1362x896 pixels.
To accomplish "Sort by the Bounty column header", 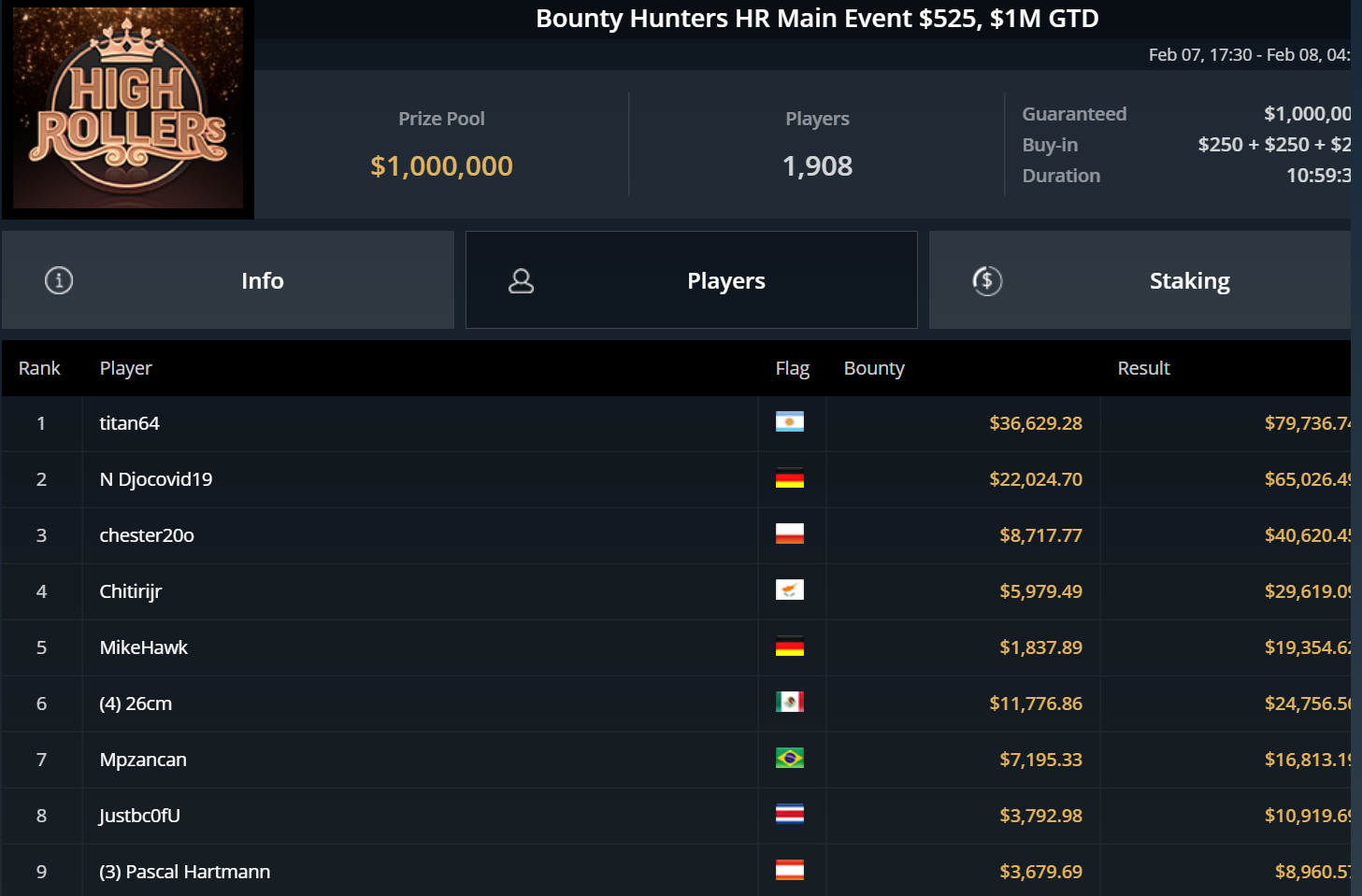I will [874, 368].
